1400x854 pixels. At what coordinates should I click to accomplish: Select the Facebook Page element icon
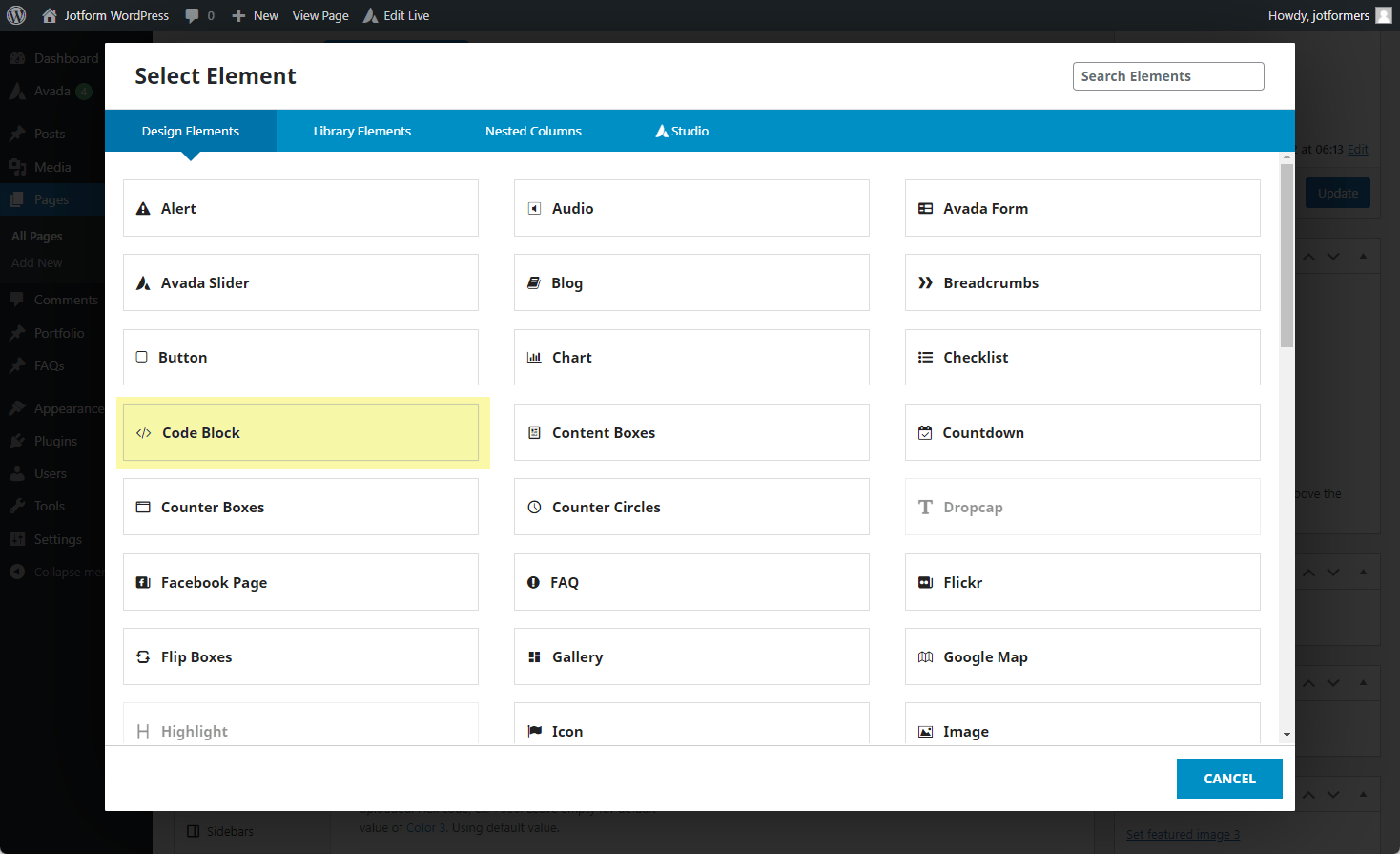click(x=143, y=583)
